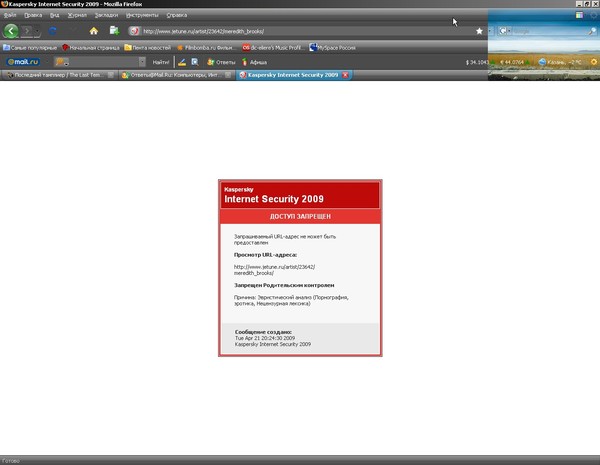Click the Internet Security 2009 banner title
Viewport: 600px width, 465px height.
(274, 199)
